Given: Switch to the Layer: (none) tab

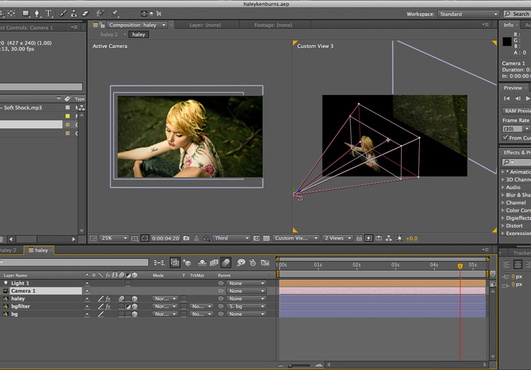Looking at the screenshot, I should click(x=205, y=25).
